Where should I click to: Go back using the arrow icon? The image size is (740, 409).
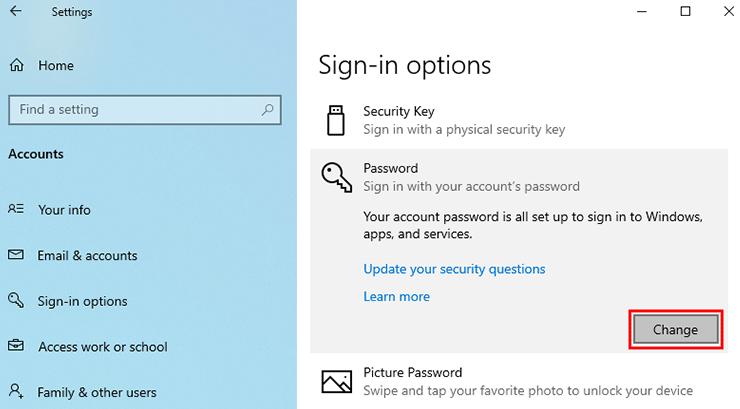(16, 11)
